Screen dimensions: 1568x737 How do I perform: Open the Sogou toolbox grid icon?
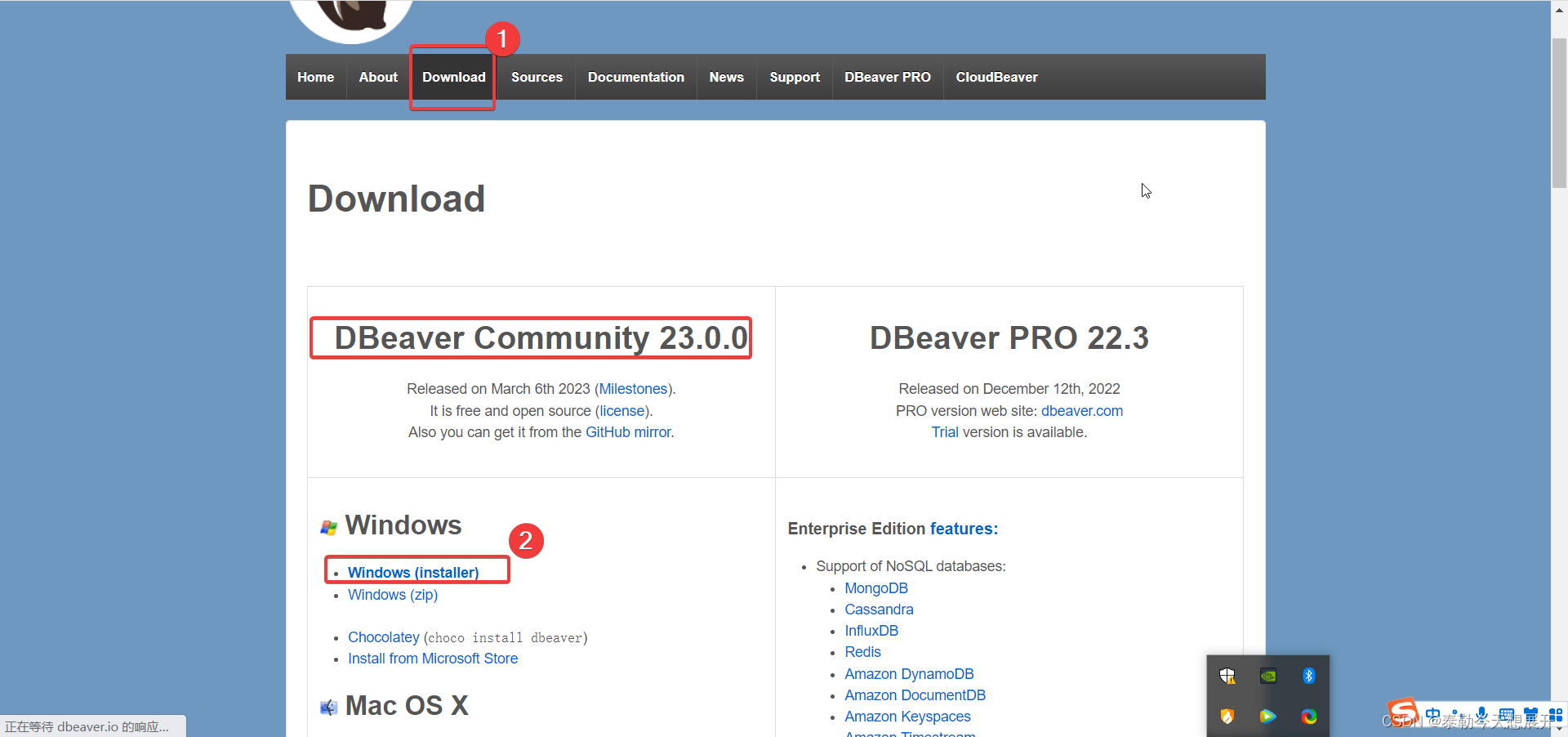click(x=1555, y=714)
